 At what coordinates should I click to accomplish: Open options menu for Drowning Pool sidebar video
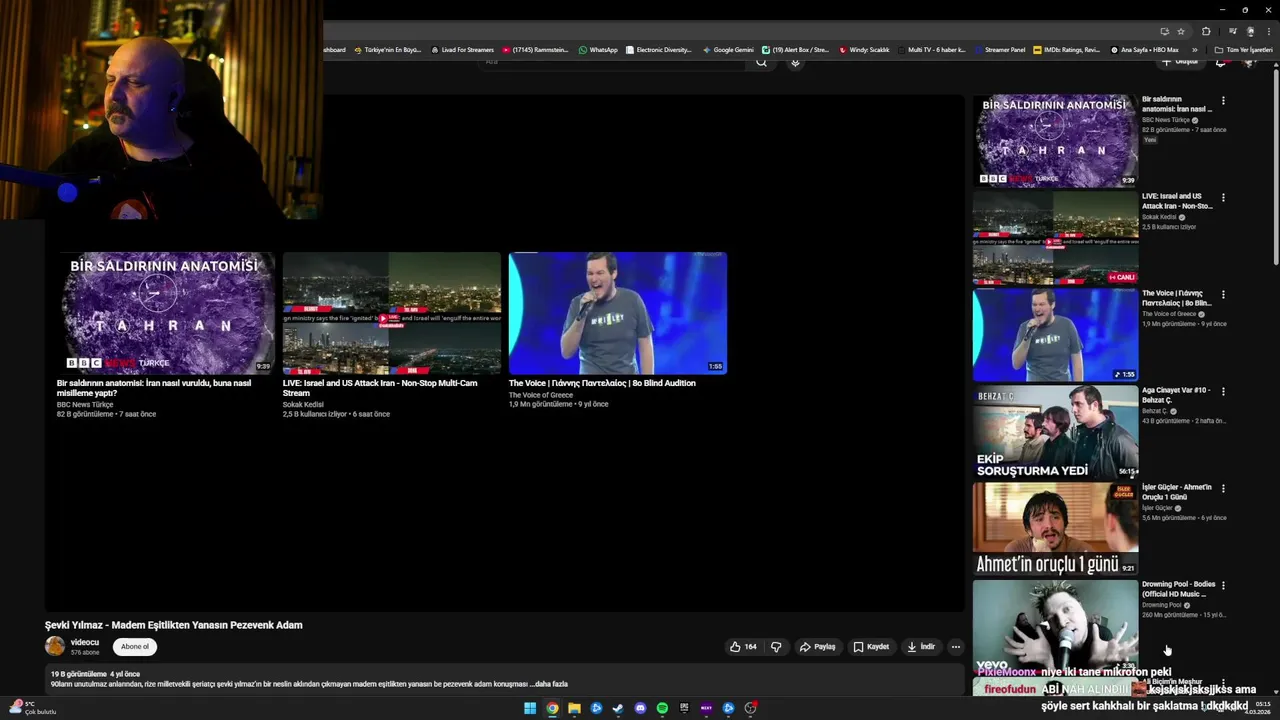point(1223,586)
